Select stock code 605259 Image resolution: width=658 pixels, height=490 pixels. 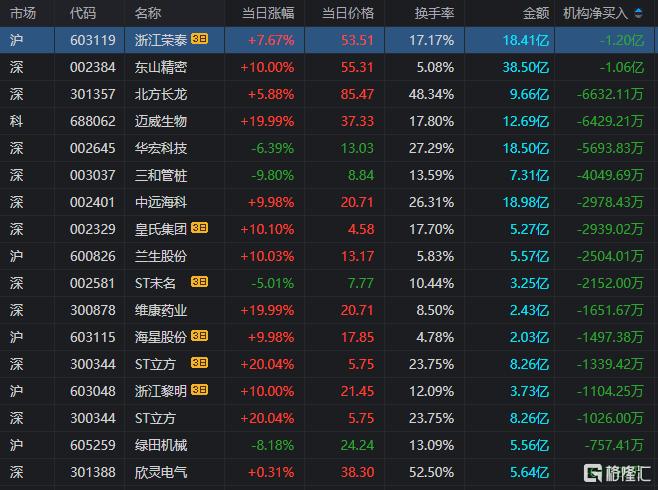tap(93, 445)
